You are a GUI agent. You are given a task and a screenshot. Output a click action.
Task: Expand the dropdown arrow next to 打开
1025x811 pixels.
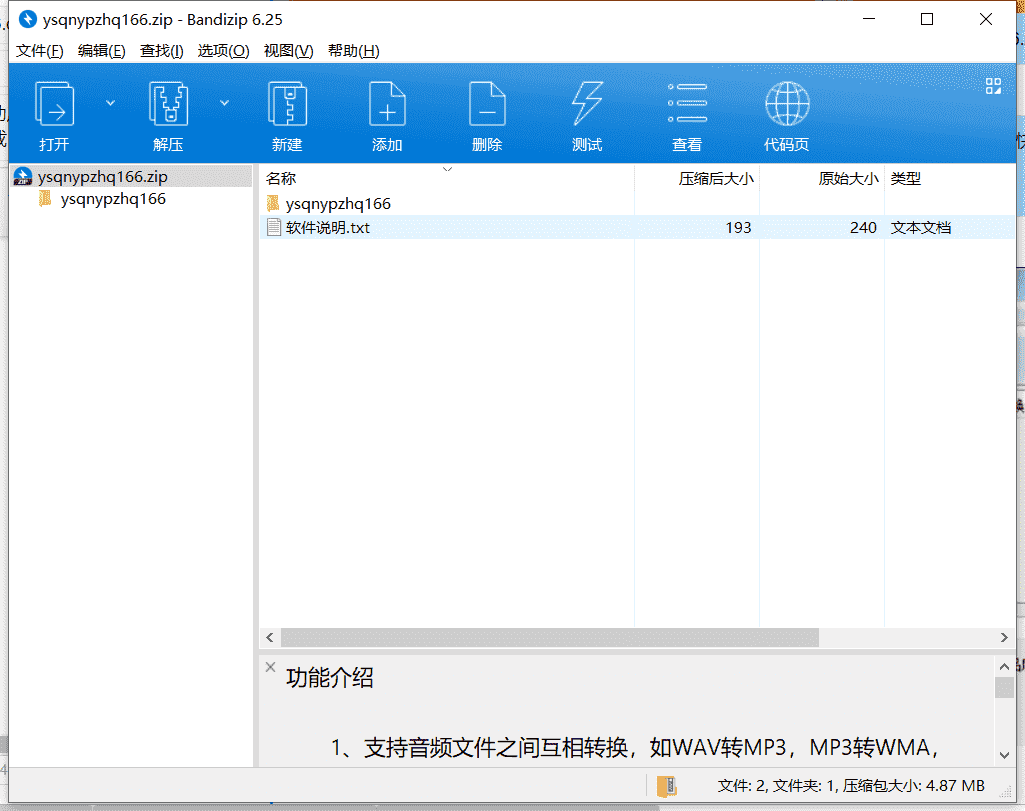110,103
